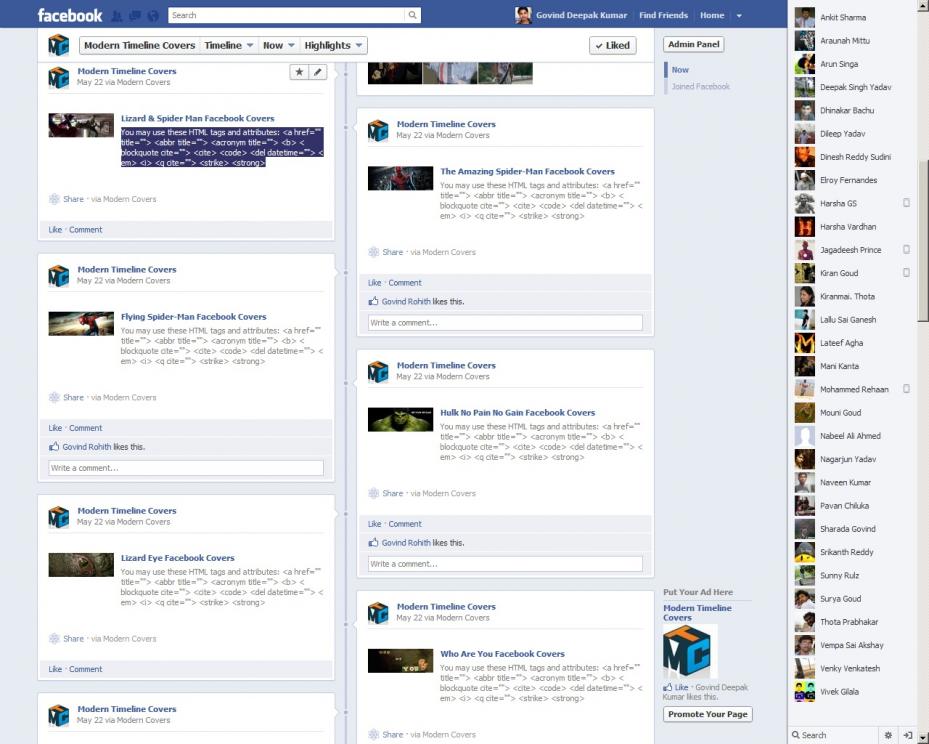Screen dimensions: 929x744
Task: Toggle the Liked button
Action: click(613, 46)
